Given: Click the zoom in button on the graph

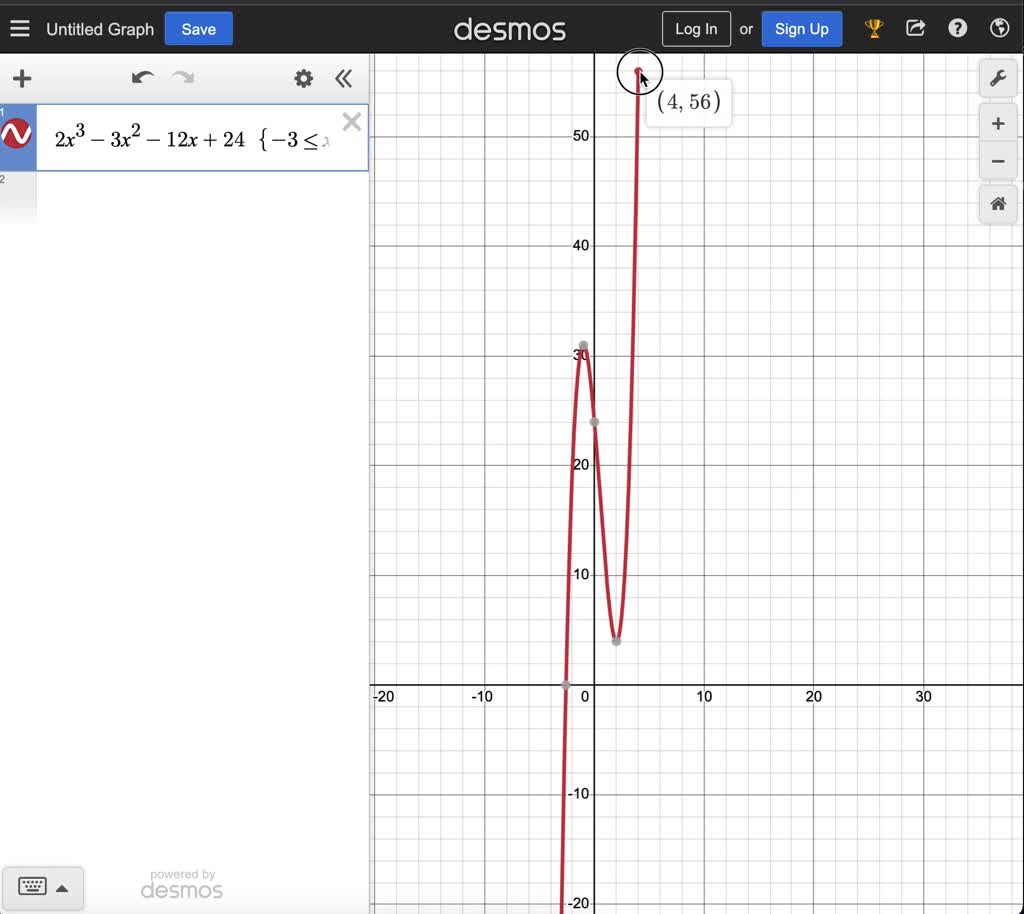Looking at the screenshot, I should coord(998,123).
